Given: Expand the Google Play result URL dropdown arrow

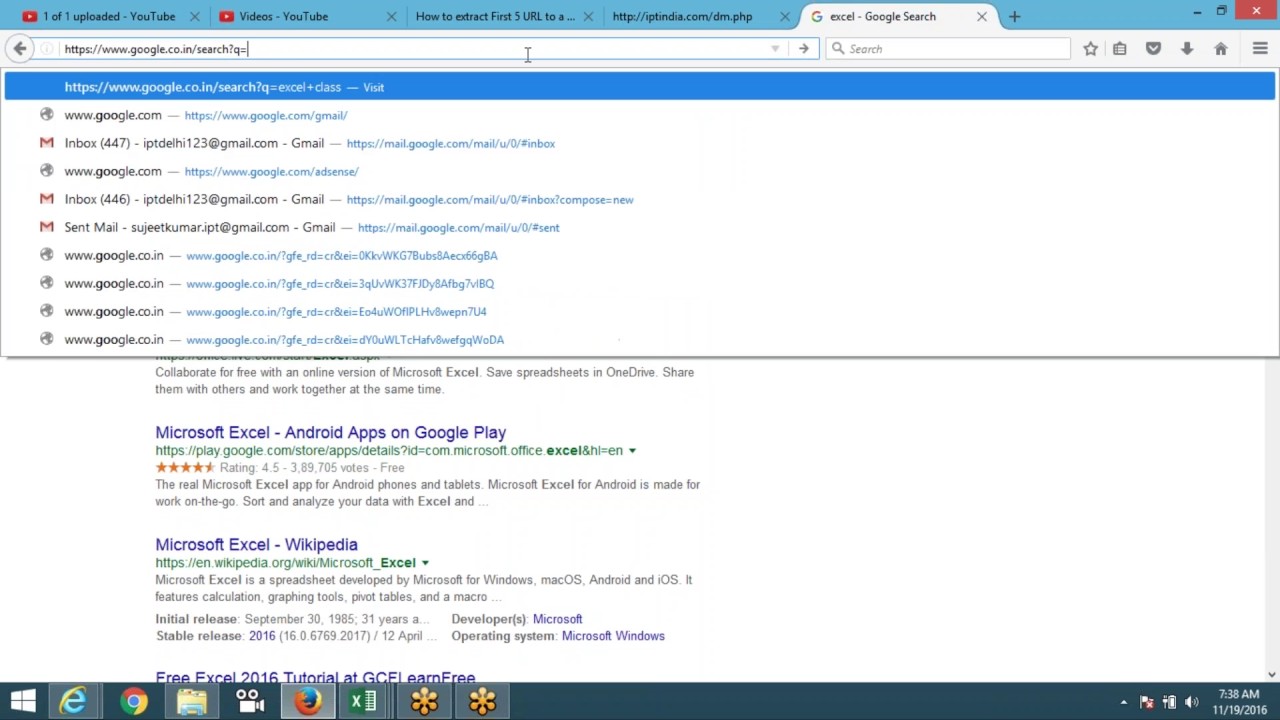Looking at the screenshot, I should [632, 451].
